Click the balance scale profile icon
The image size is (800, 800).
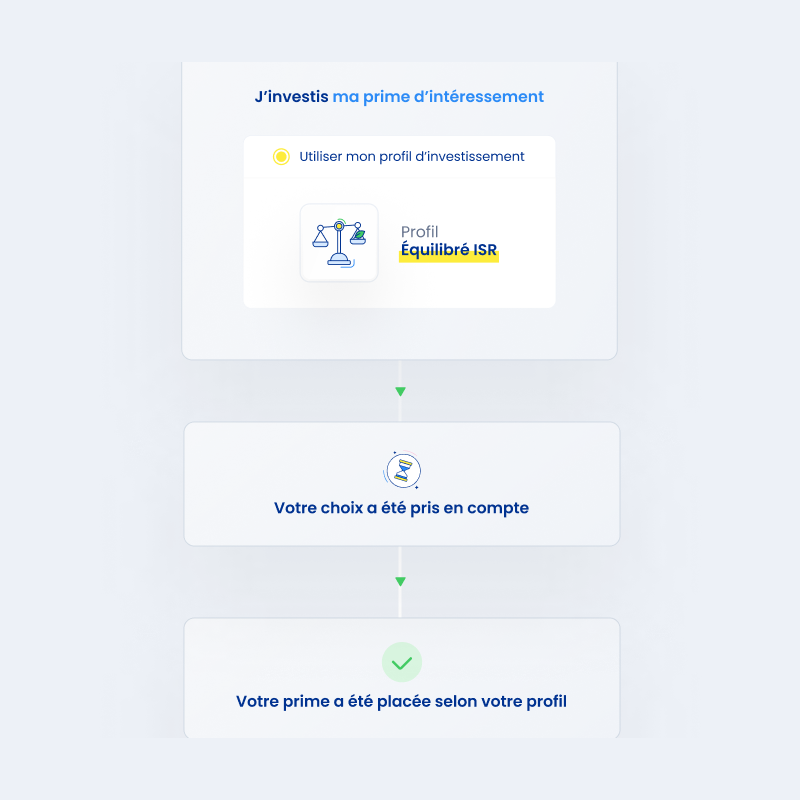pyautogui.click(x=339, y=243)
